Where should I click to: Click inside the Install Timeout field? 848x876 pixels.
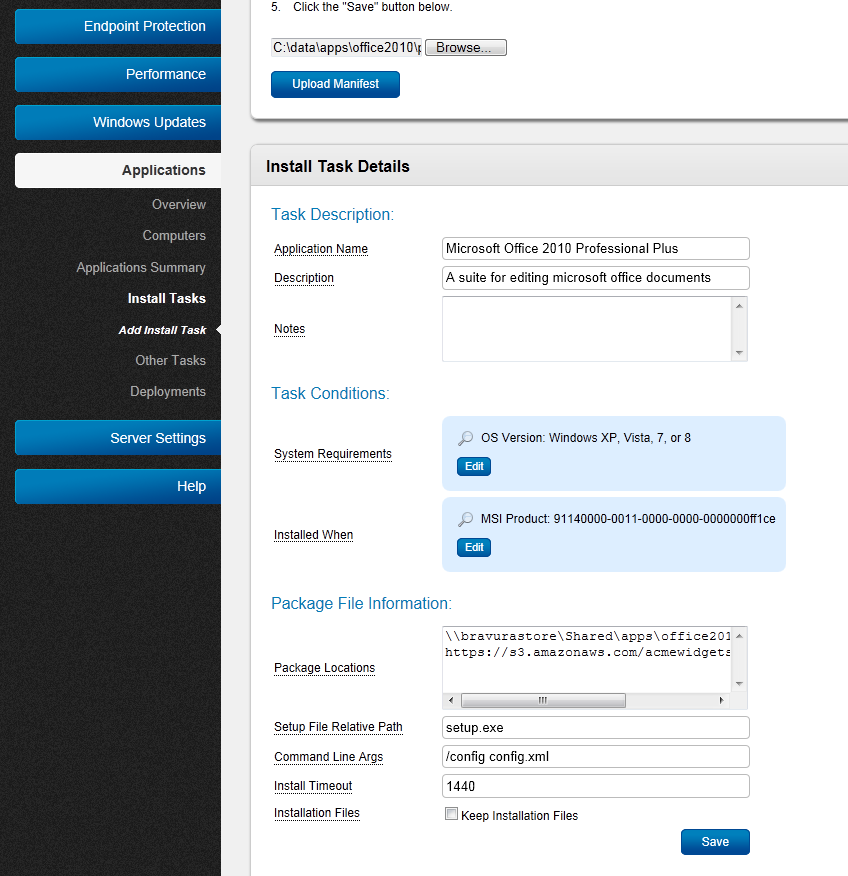click(x=595, y=786)
